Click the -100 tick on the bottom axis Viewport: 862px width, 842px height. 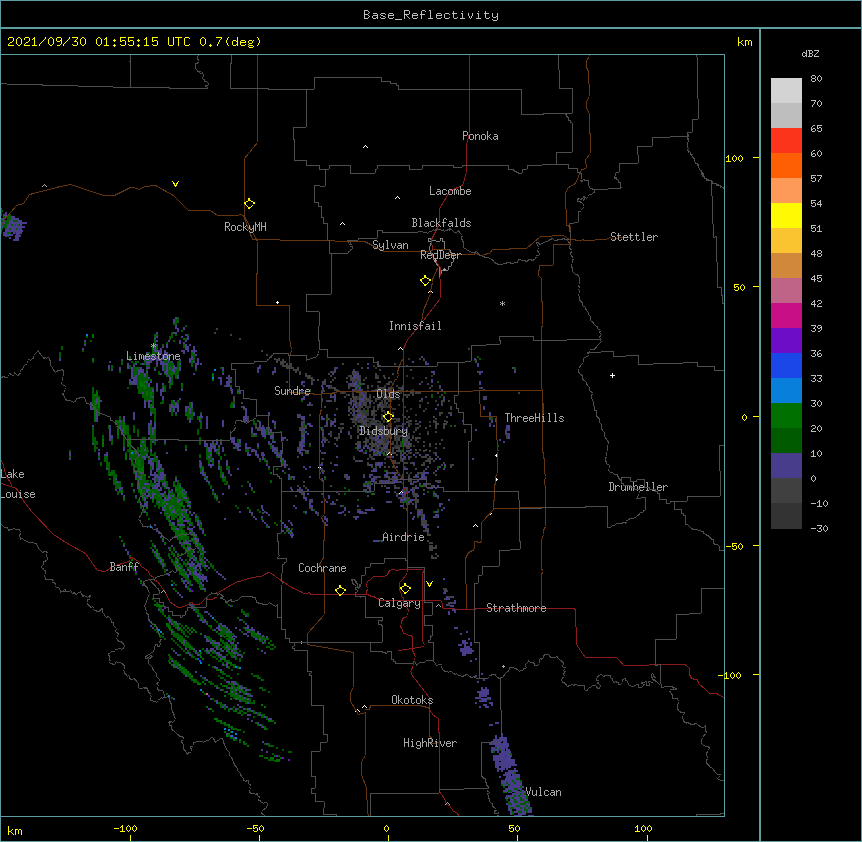click(125, 828)
